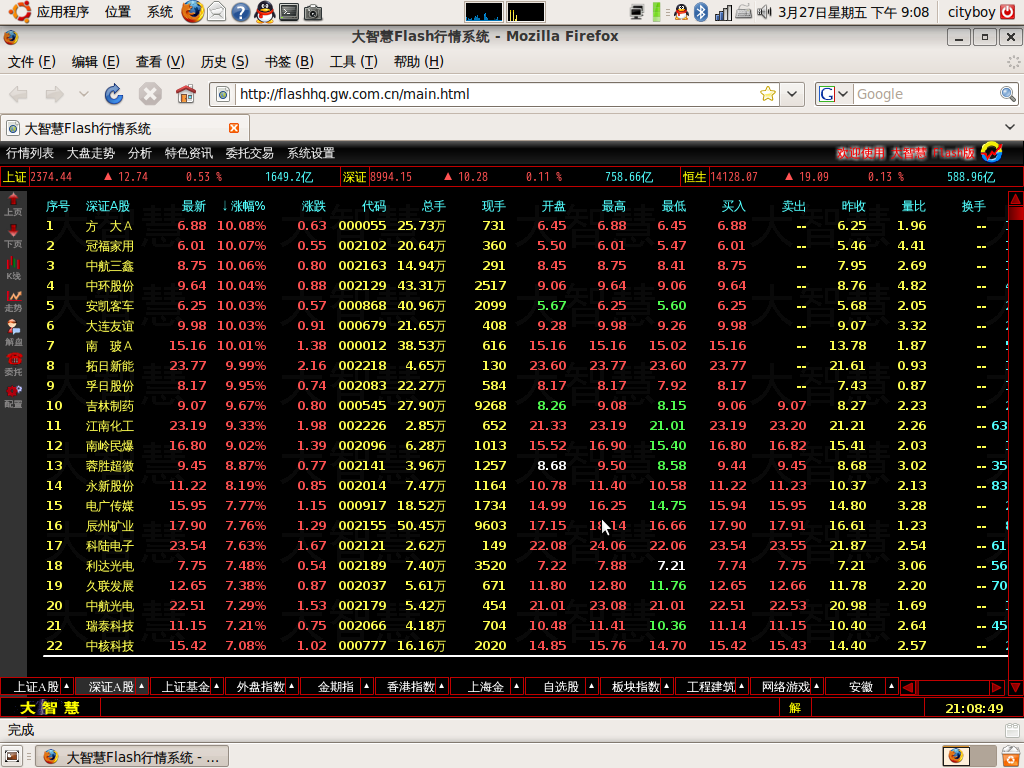Open the 配置 gear settings icon
The image size is (1024, 768).
click(x=13, y=396)
